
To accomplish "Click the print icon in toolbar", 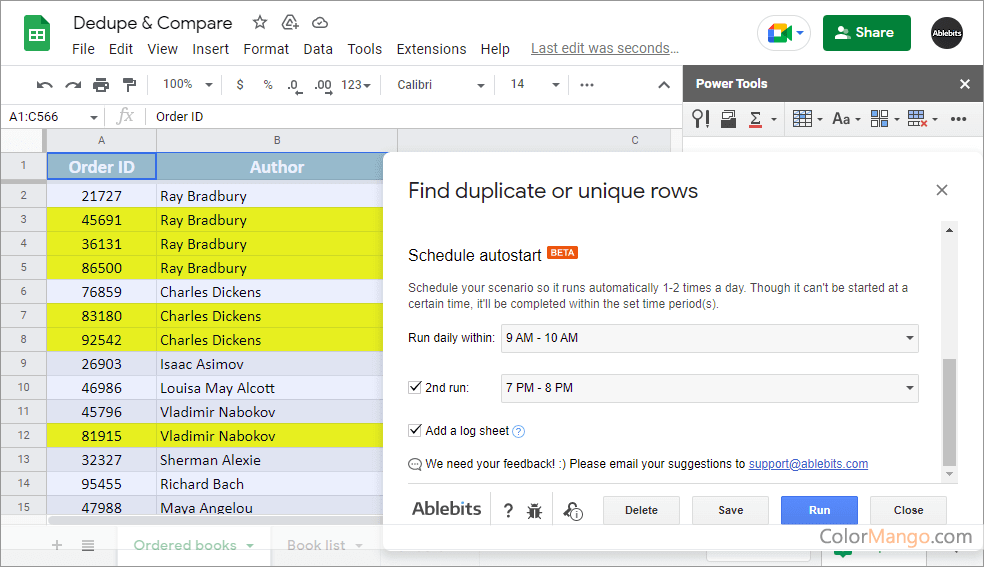I will (101, 85).
